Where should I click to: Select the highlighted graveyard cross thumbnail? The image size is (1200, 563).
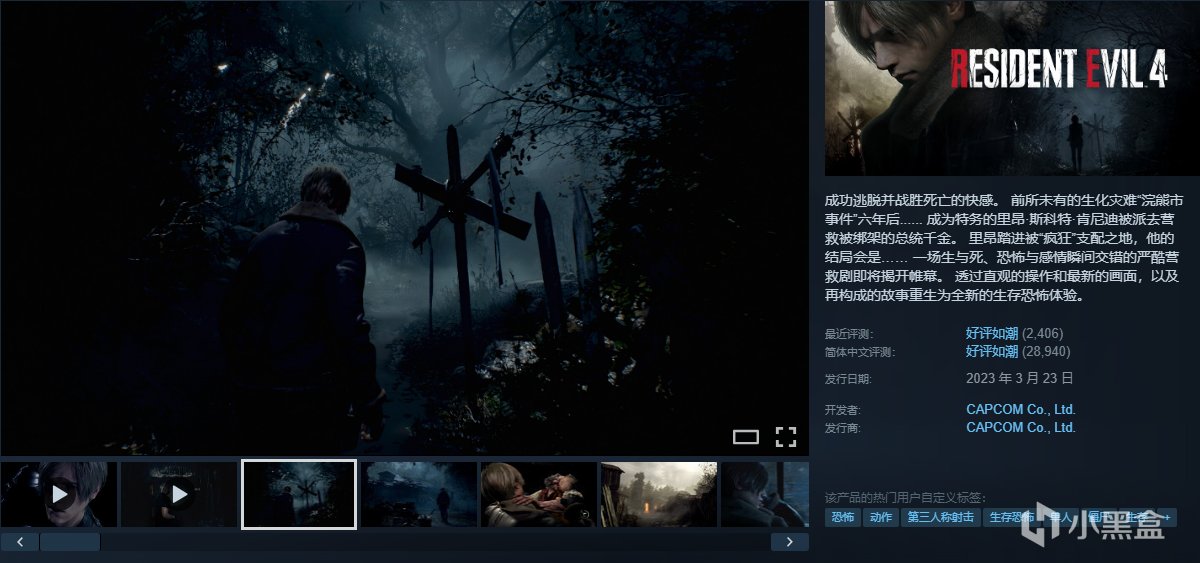299,494
